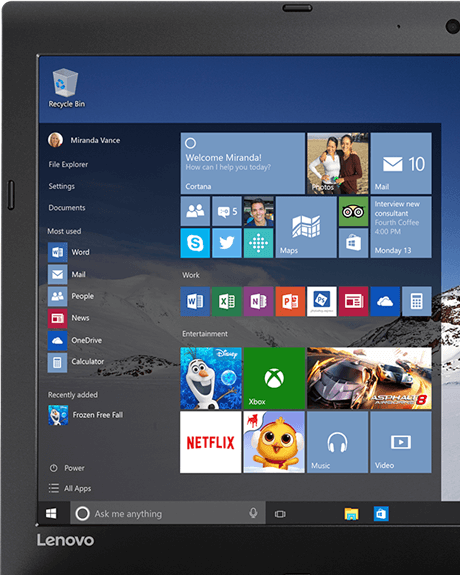Launch Calculator from the Most used list
This screenshot has height=575, width=460.
76,362
